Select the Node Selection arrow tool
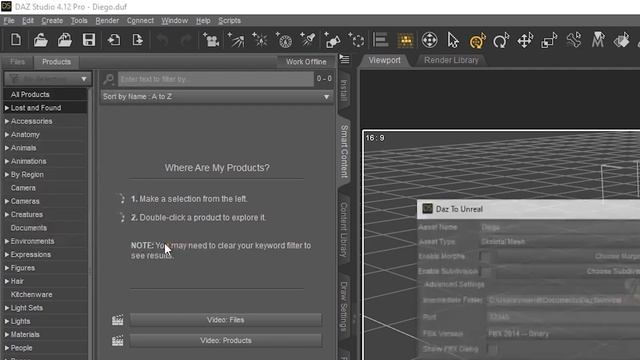640x360 pixels. click(x=453, y=40)
